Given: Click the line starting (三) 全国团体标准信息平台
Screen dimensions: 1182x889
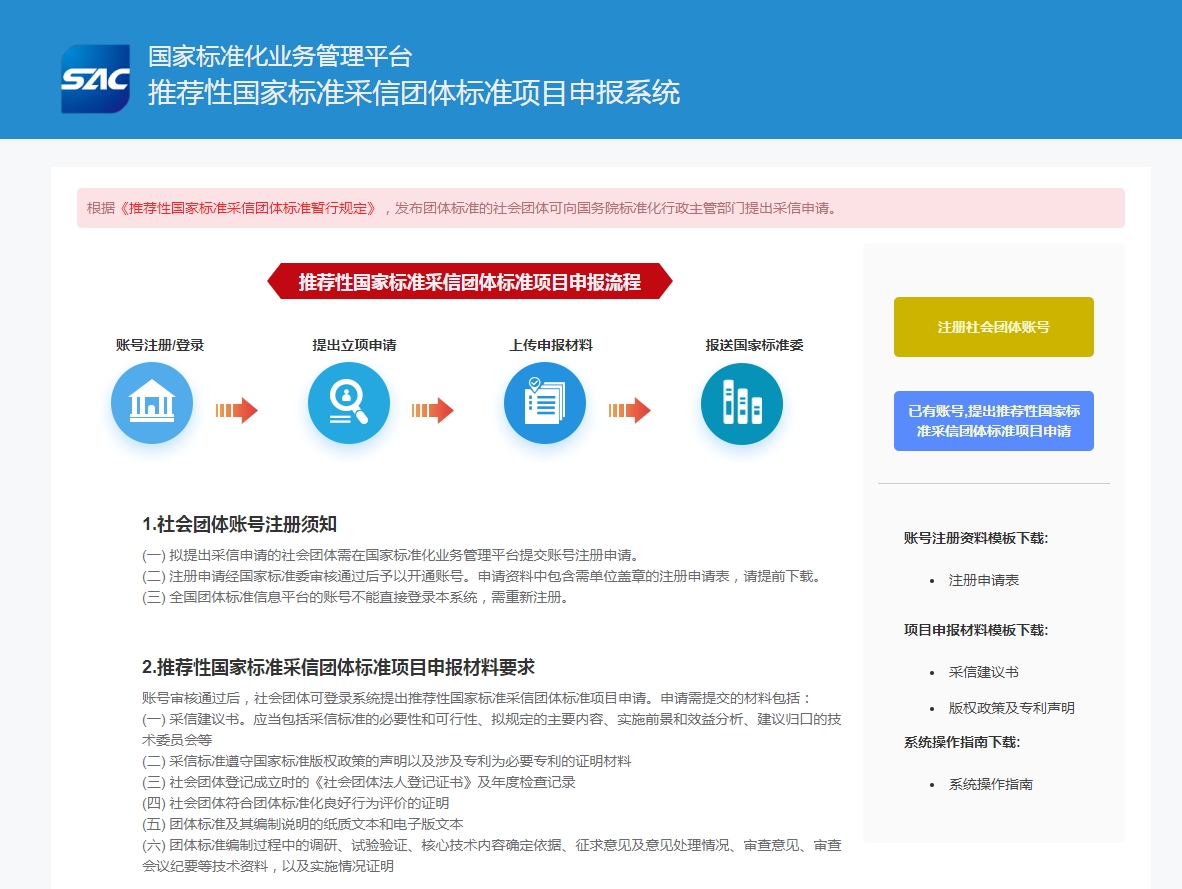Looking at the screenshot, I should coord(355,597).
